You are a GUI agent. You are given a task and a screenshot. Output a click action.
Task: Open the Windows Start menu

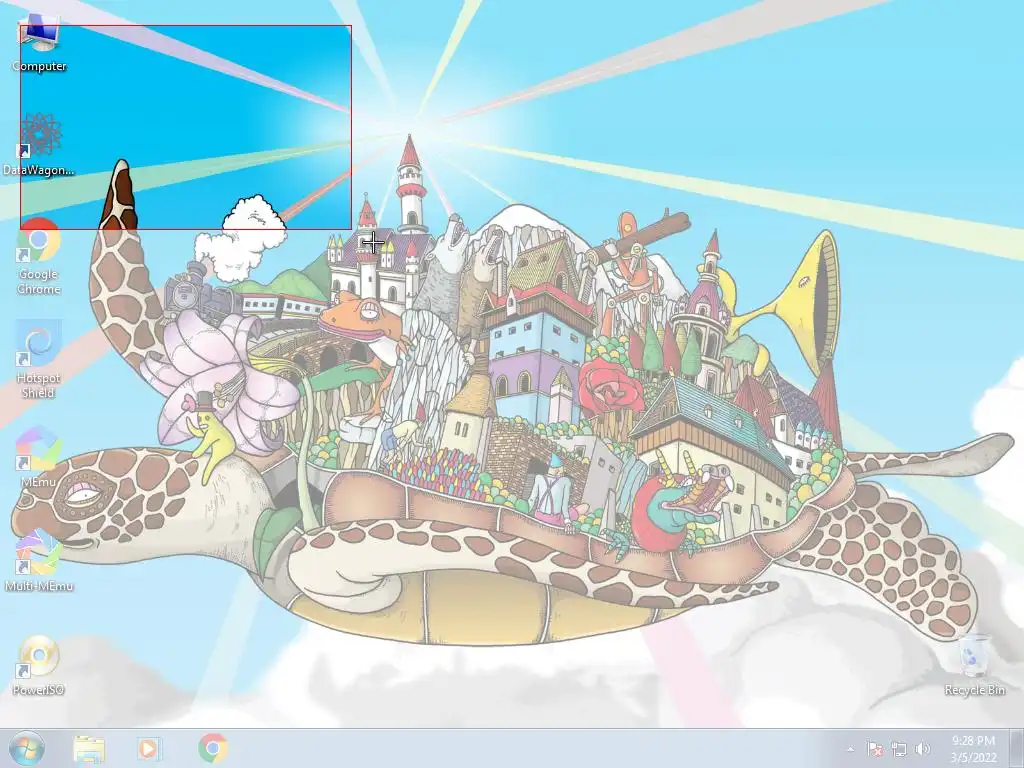27,748
